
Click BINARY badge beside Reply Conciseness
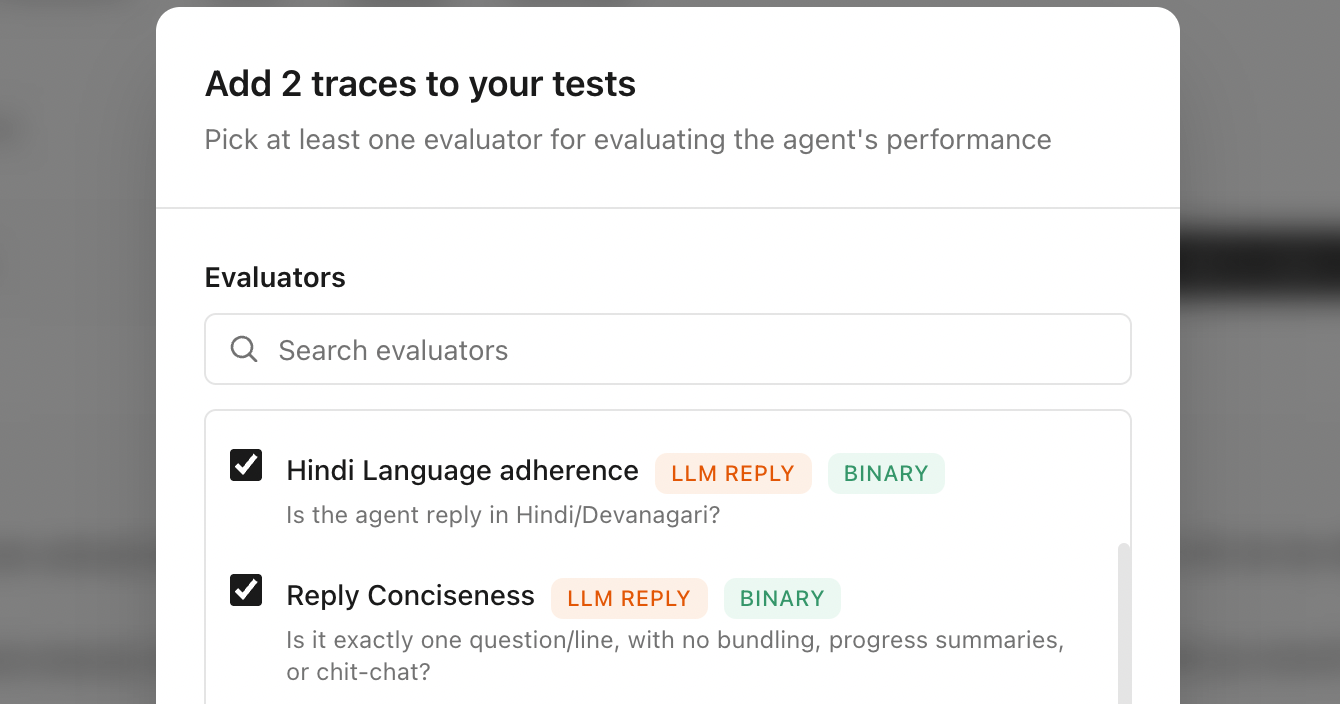click(x=782, y=598)
